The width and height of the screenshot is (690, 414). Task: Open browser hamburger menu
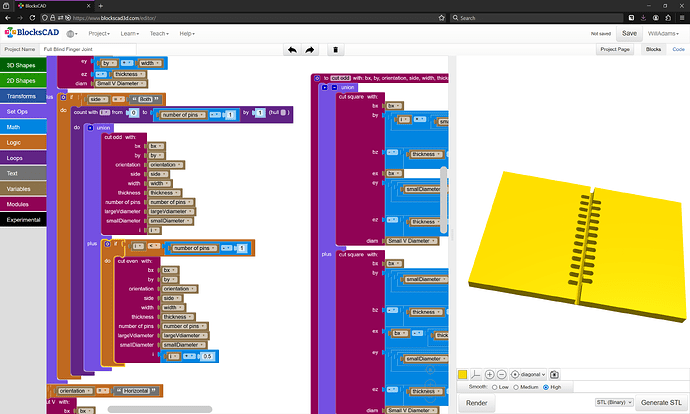(682, 18)
